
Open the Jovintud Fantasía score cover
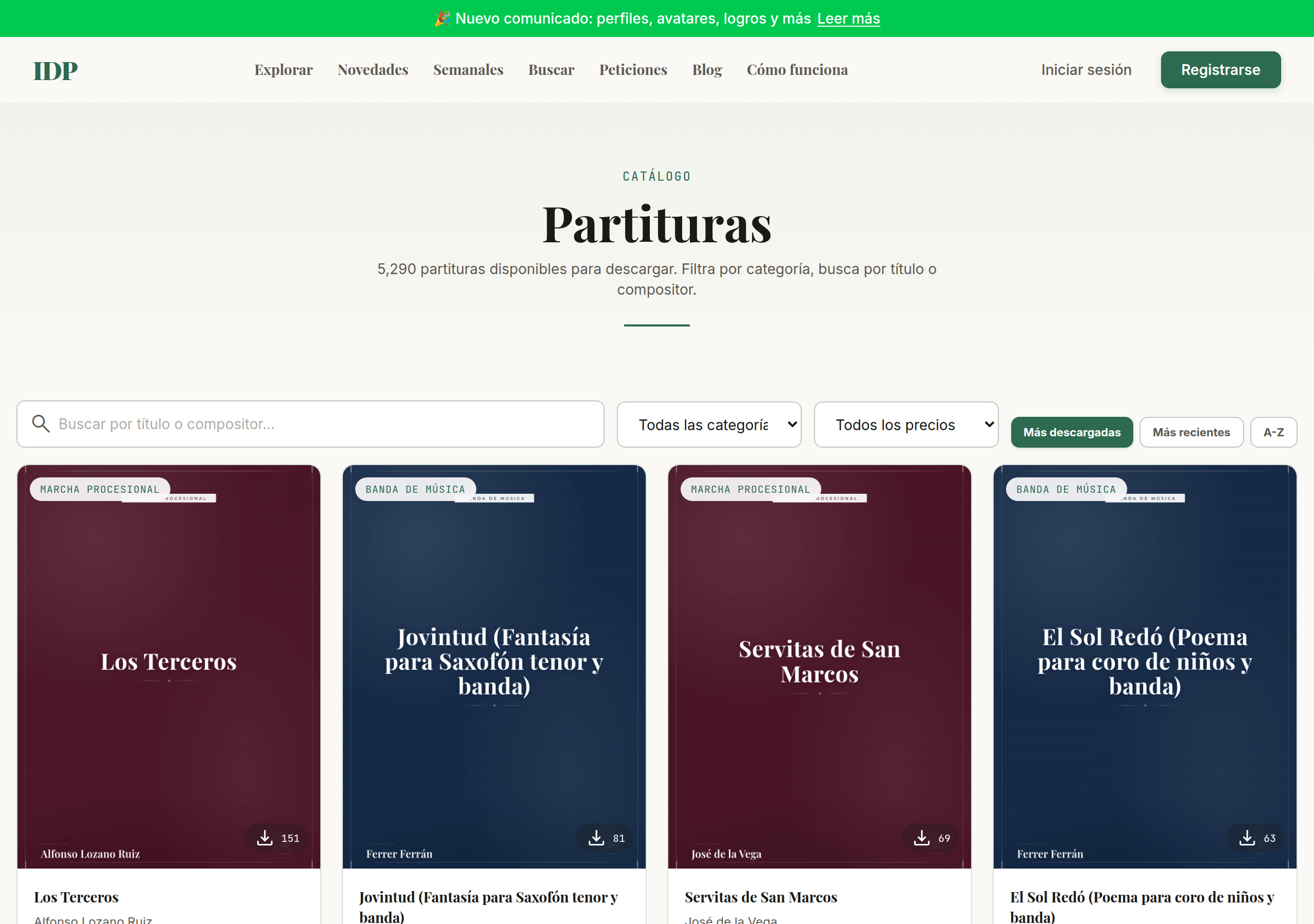494,666
